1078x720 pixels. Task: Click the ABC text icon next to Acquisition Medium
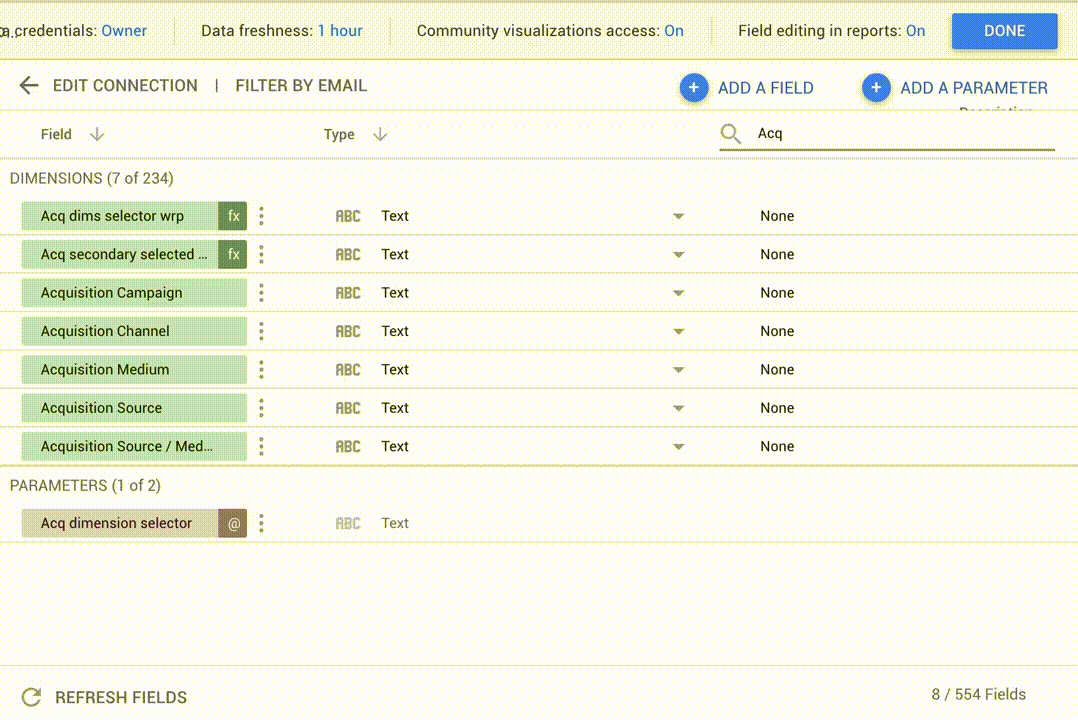tap(348, 369)
